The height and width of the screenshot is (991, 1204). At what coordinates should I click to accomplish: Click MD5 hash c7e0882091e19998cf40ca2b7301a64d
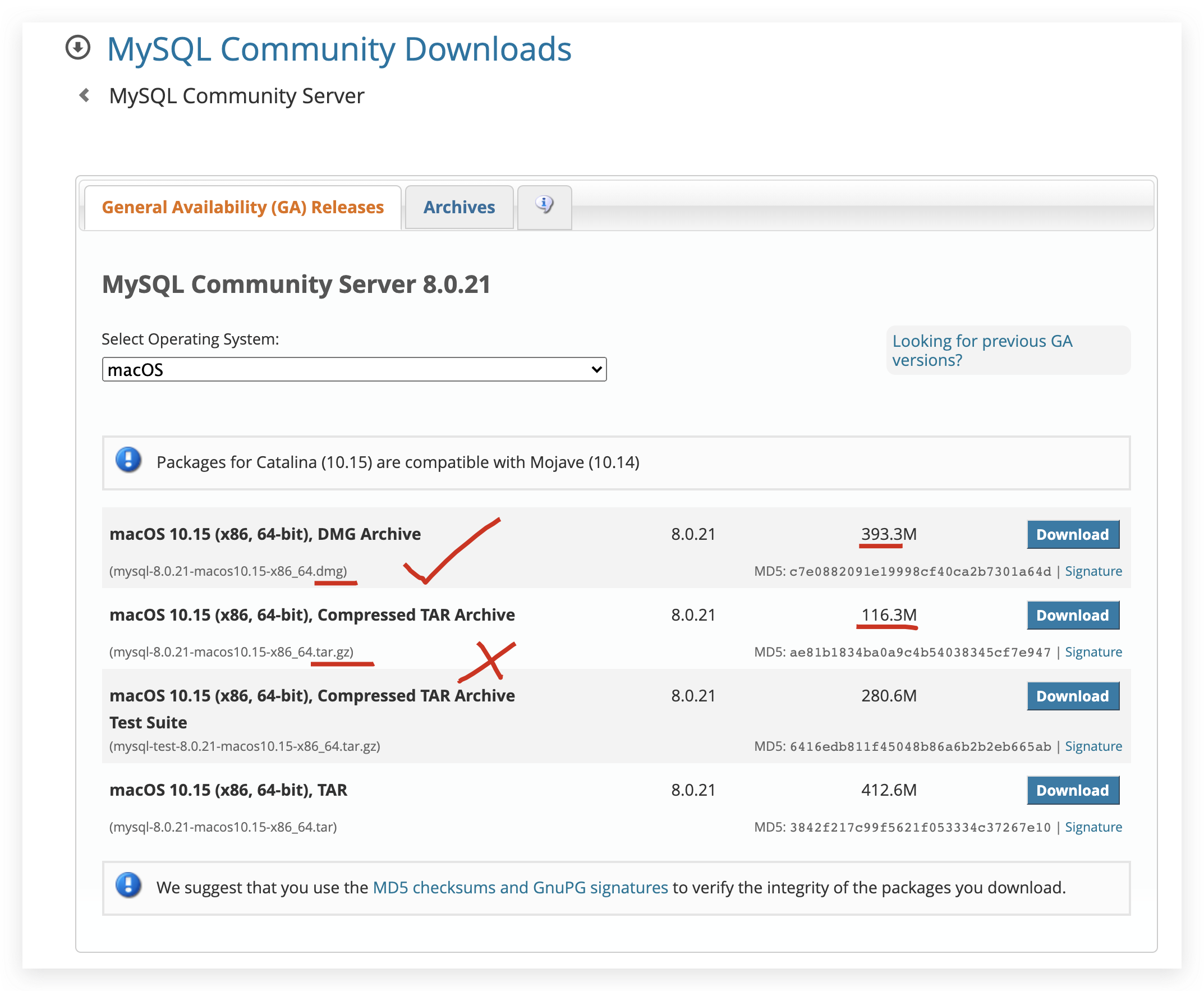pos(920,572)
